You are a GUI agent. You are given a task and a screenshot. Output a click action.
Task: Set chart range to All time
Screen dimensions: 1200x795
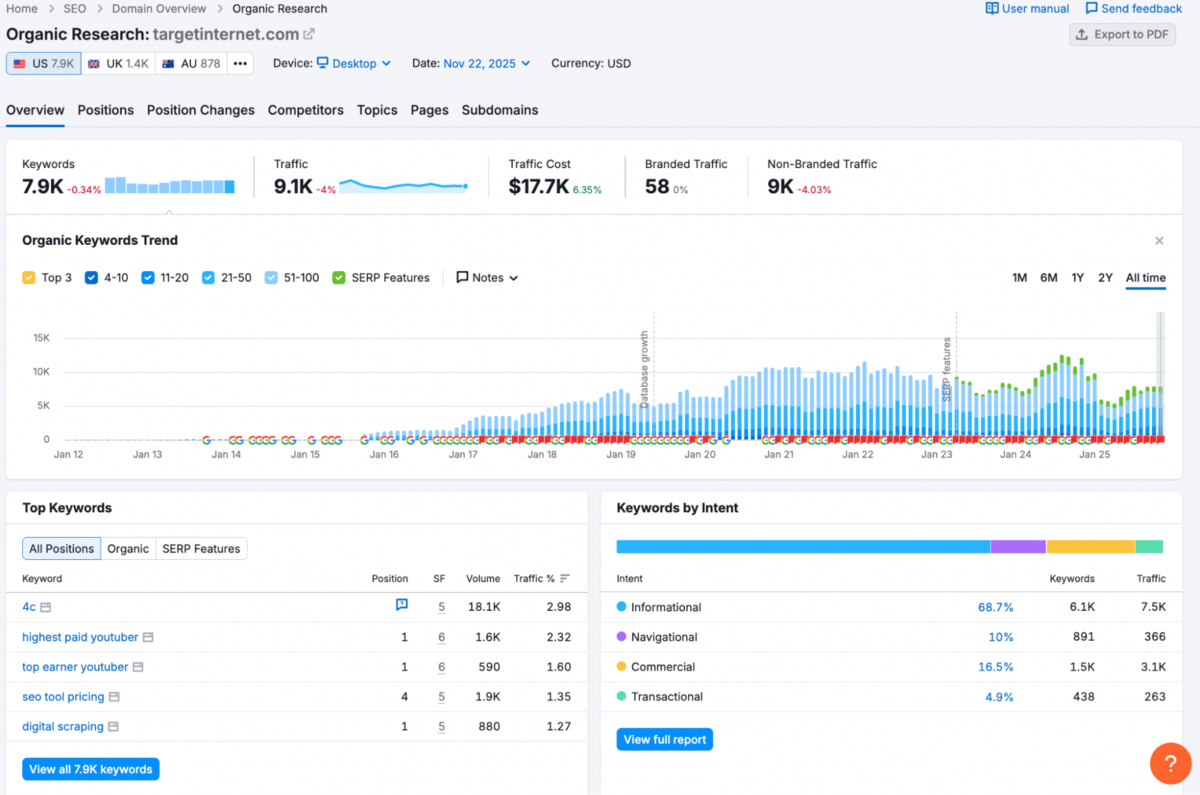tap(1146, 278)
